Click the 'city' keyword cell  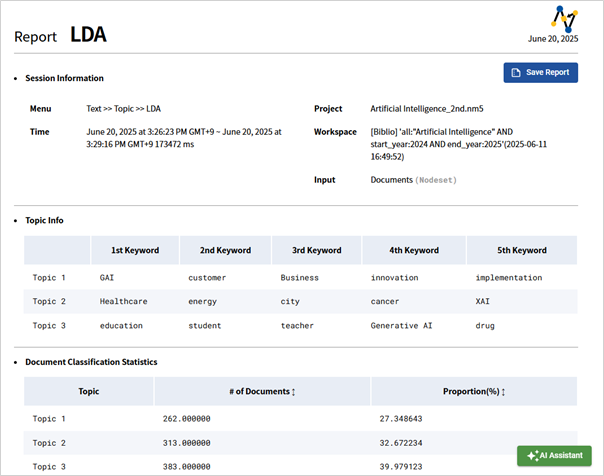point(290,302)
